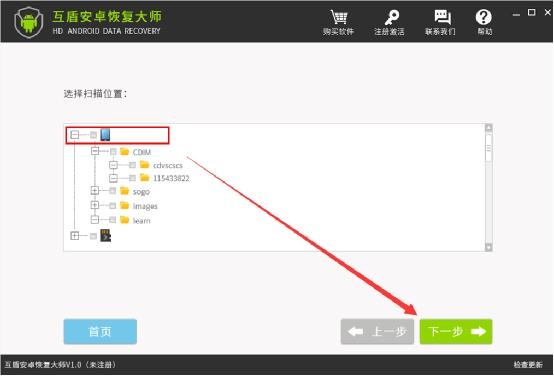Check the images folder checkbox
The width and height of the screenshot is (554, 376).
(x=113, y=206)
